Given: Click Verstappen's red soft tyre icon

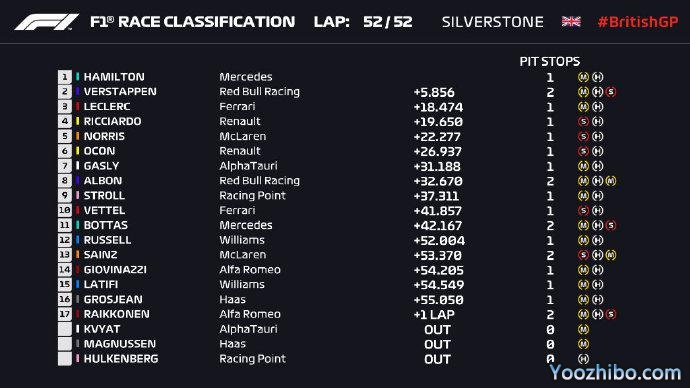Looking at the screenshot, I should click(611, 92).
